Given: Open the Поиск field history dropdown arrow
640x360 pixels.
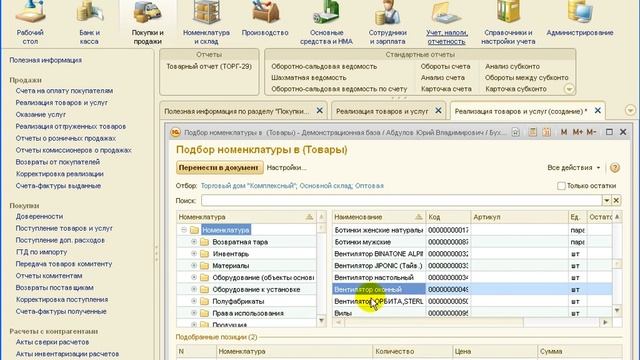Looking at the screenshot, I should 607,200.
